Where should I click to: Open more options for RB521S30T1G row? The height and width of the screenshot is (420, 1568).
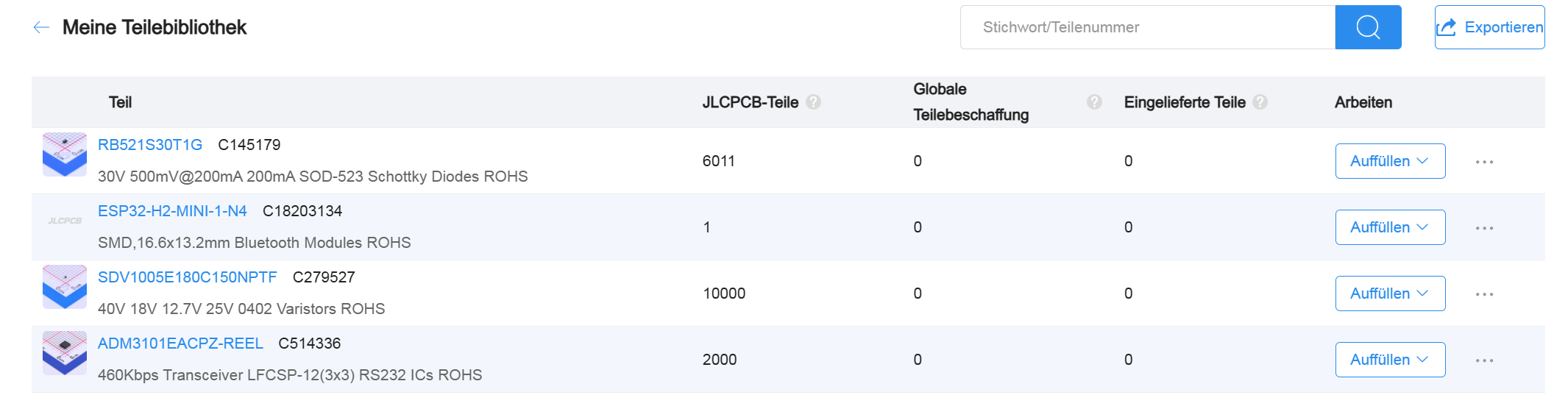point(1484,162)
